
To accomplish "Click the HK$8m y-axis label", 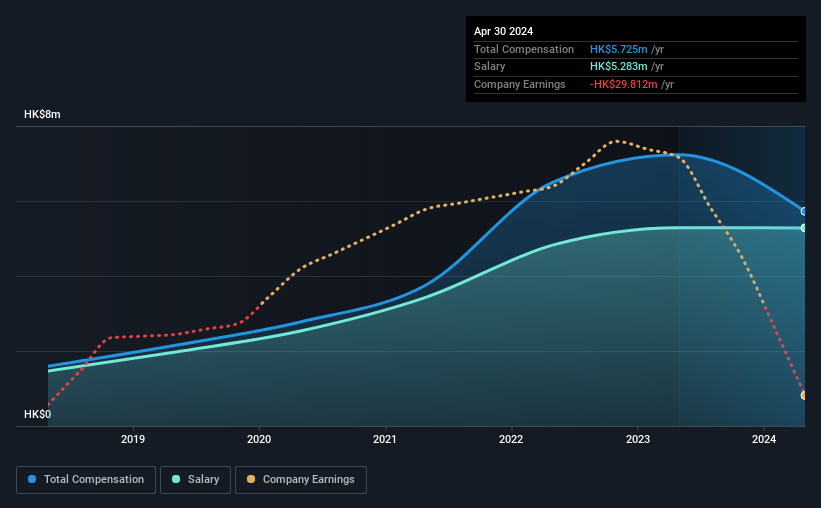I will click(x=42, y=114).
